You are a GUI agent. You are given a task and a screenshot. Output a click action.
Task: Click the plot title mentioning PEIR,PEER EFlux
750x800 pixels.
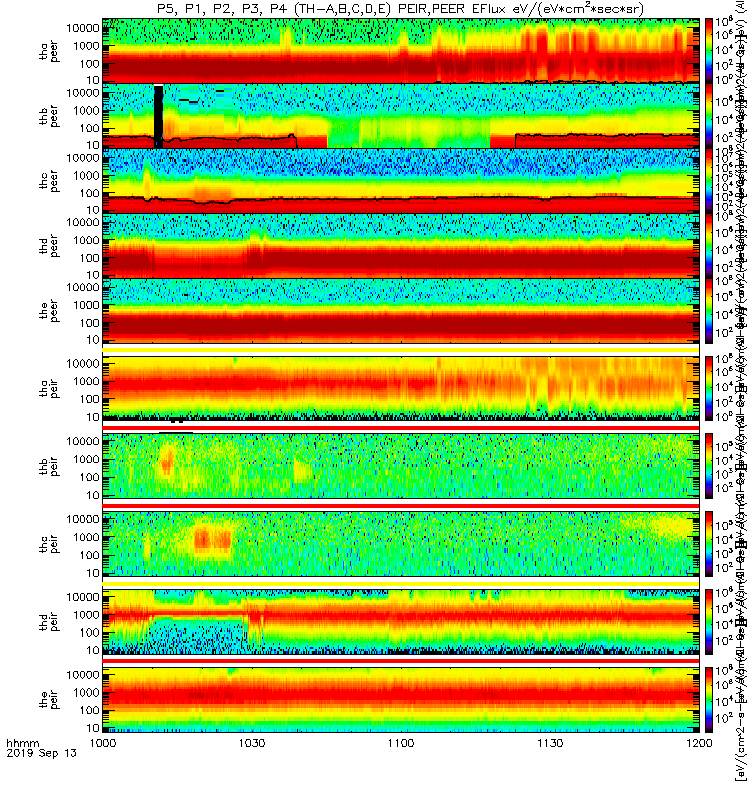coord(400,9)
